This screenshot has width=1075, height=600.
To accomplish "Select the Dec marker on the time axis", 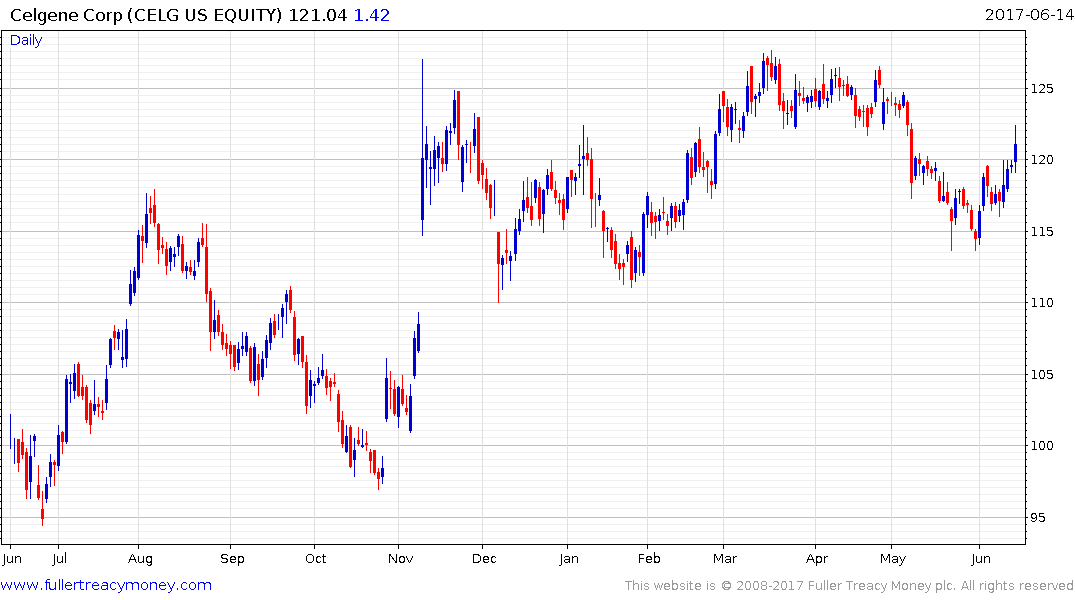I will [x=483, y=558].
